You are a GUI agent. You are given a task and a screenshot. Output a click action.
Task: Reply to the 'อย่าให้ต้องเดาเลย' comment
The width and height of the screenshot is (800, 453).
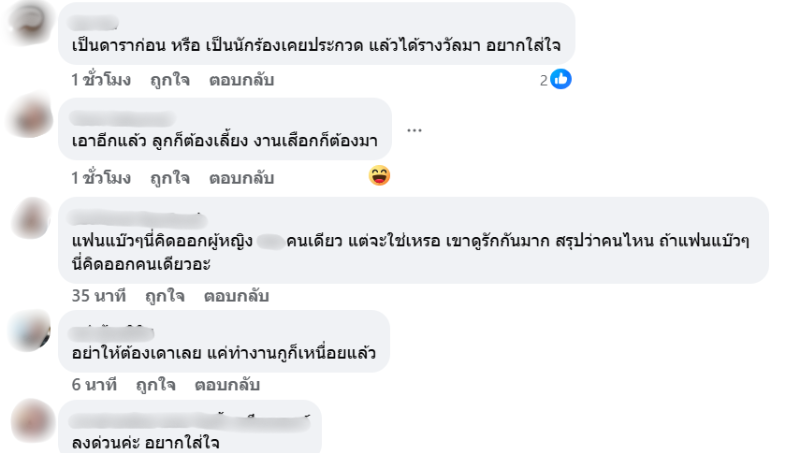click(227, 385)
